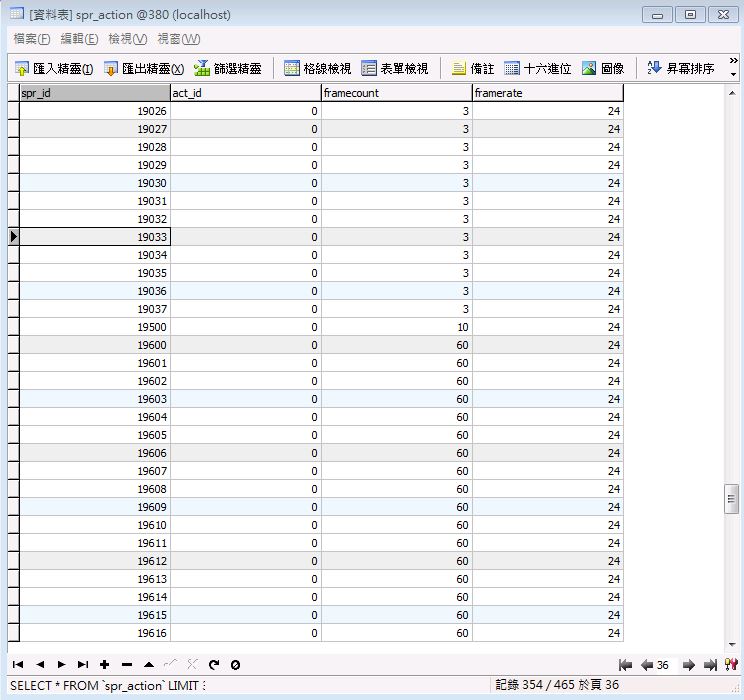744x700 pixels.
Task: Click the framerate 24 in row 19035
Action: pyautogui.click(x=548, y=273)
